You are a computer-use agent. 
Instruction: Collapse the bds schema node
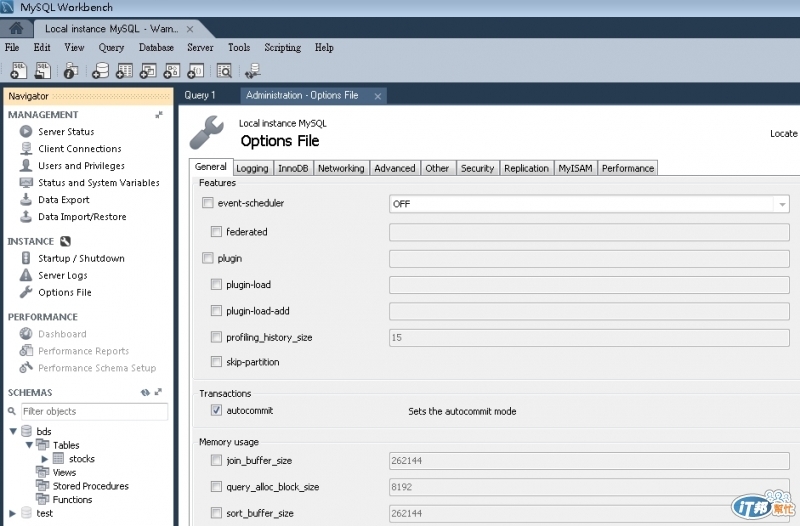(x=13, y=431)
